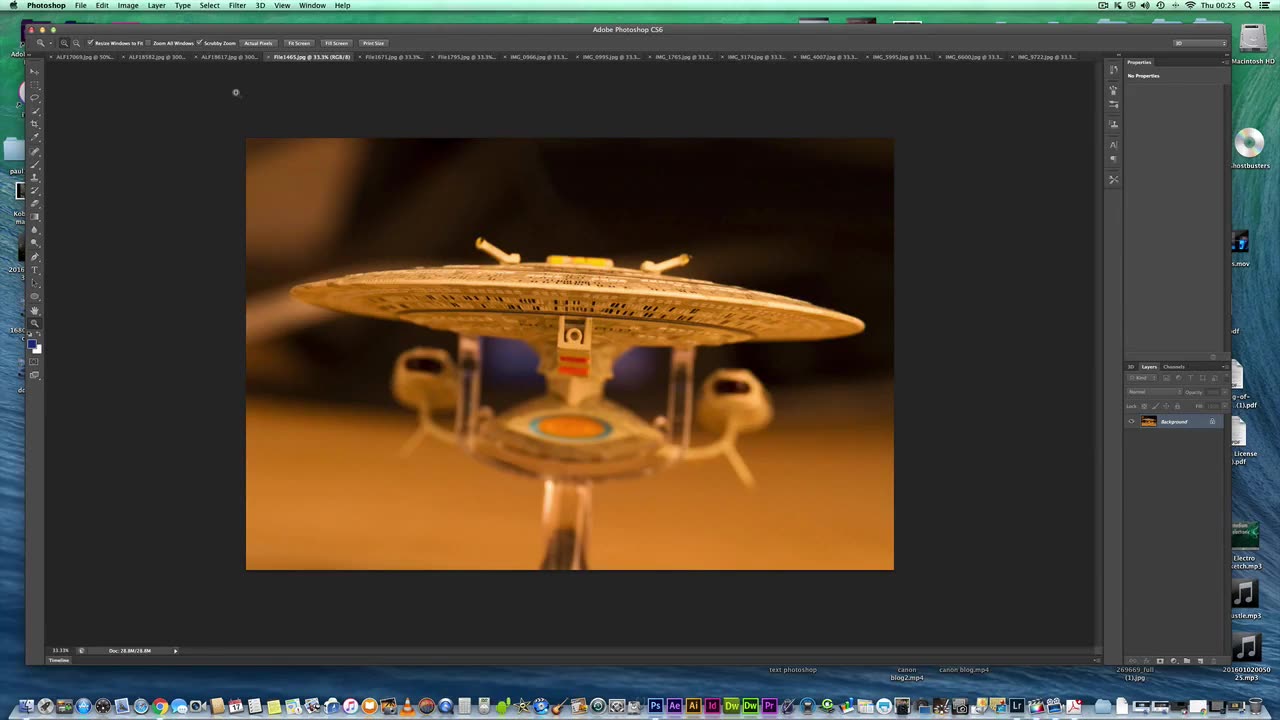This screenshot has height=720, width=1280.
Task: Open the Filter menu
Action: point(237,6)
